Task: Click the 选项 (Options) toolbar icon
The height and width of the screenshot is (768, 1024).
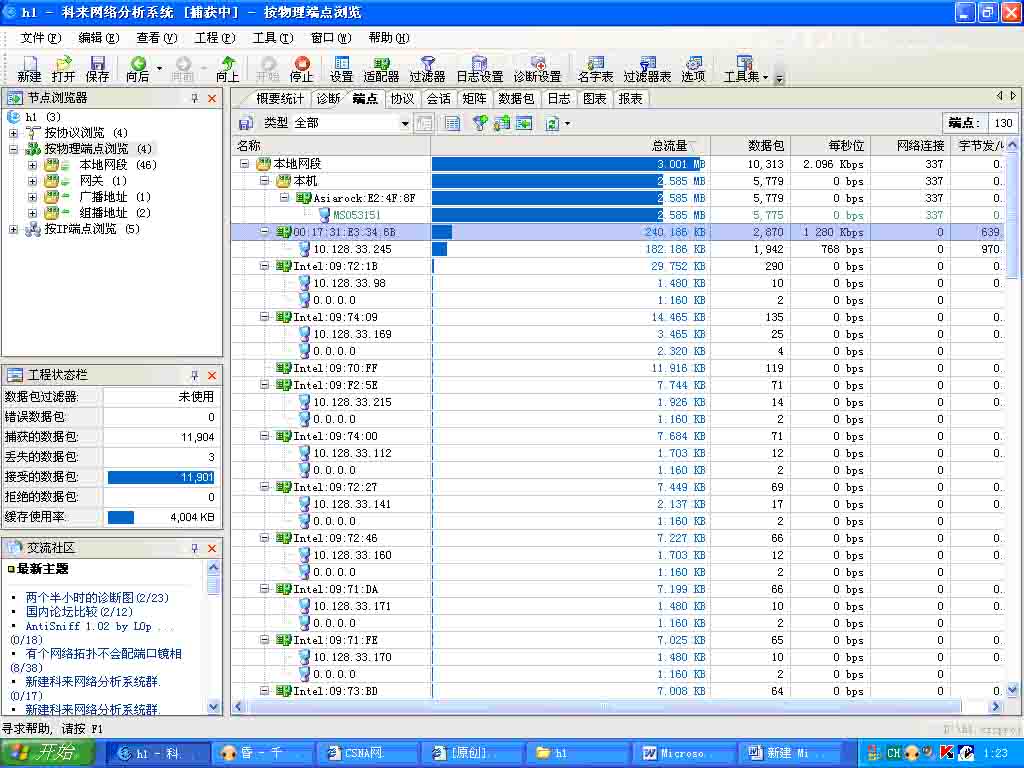Action: 693,68
